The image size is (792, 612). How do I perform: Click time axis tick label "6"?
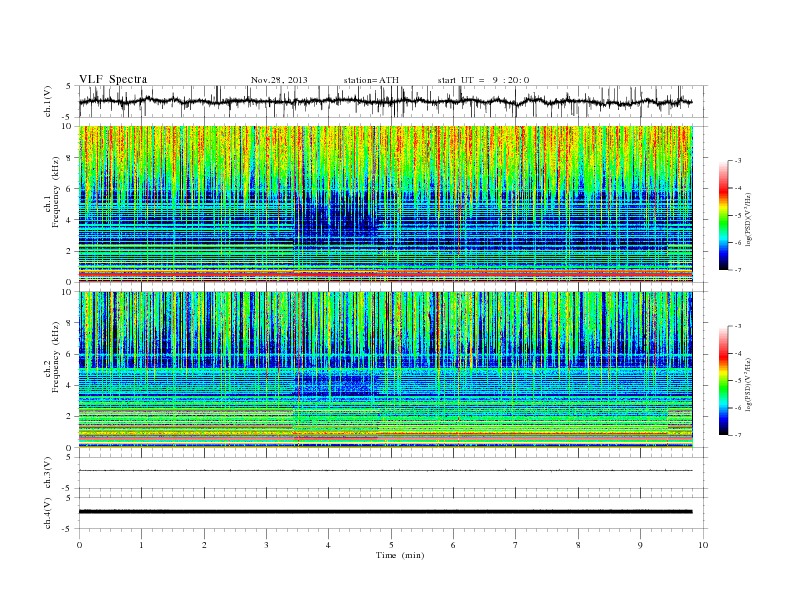click(453, 545)
